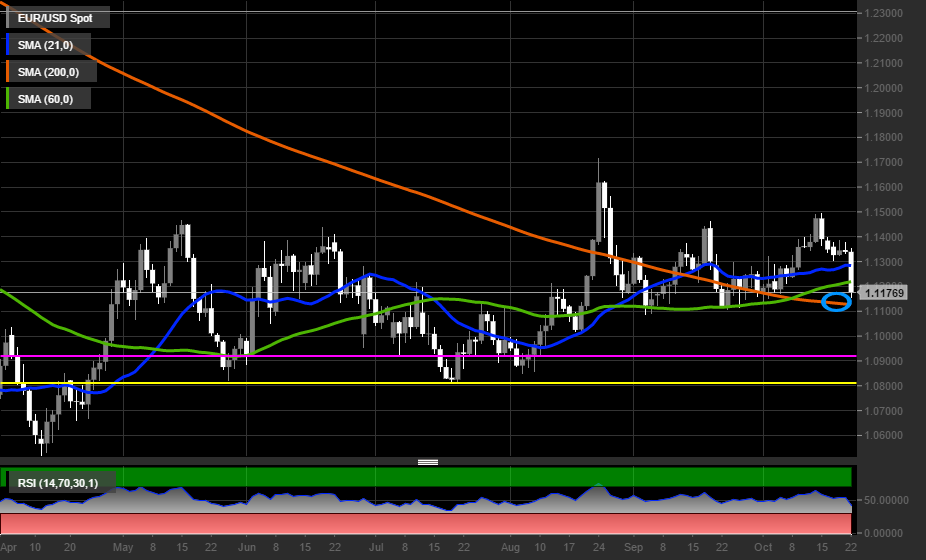Click the blue circle annotation on chart
Image resolution: width=926 pixels, height=560 pixels.
pyautogui.click(x=835, y=301)
